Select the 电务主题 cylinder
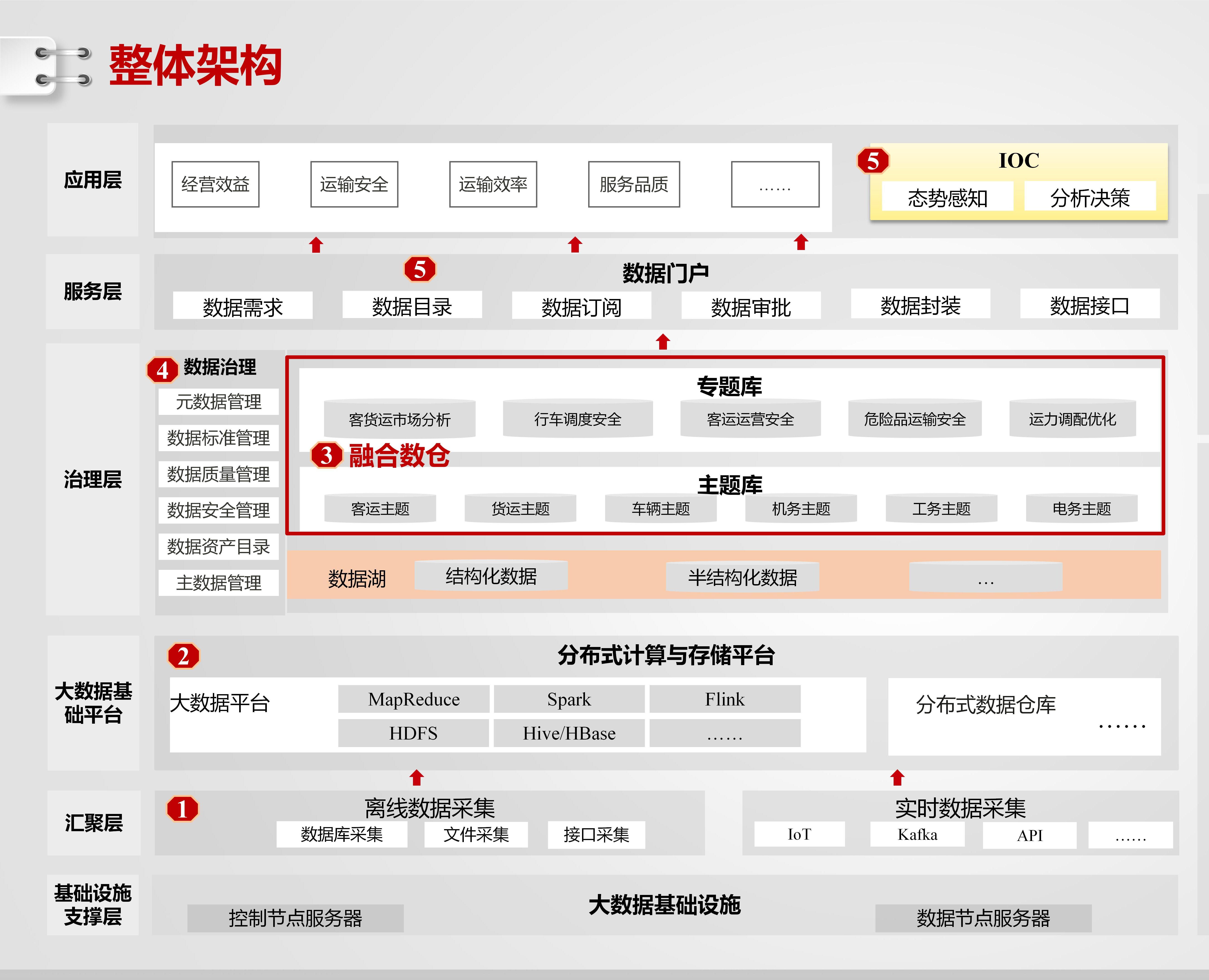Screen dimensions: 1209x980 (1082, 509)
